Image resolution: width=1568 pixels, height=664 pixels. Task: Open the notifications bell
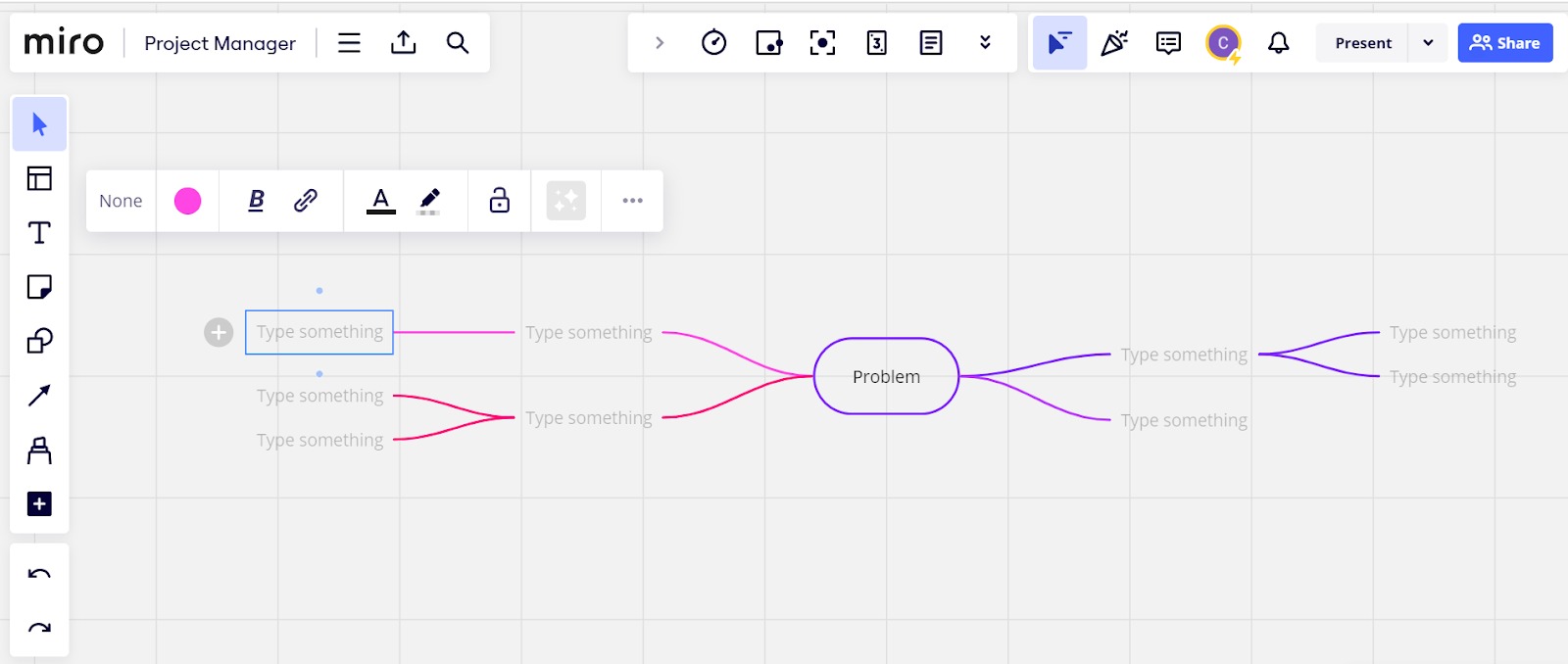(x=1278, y=43)
